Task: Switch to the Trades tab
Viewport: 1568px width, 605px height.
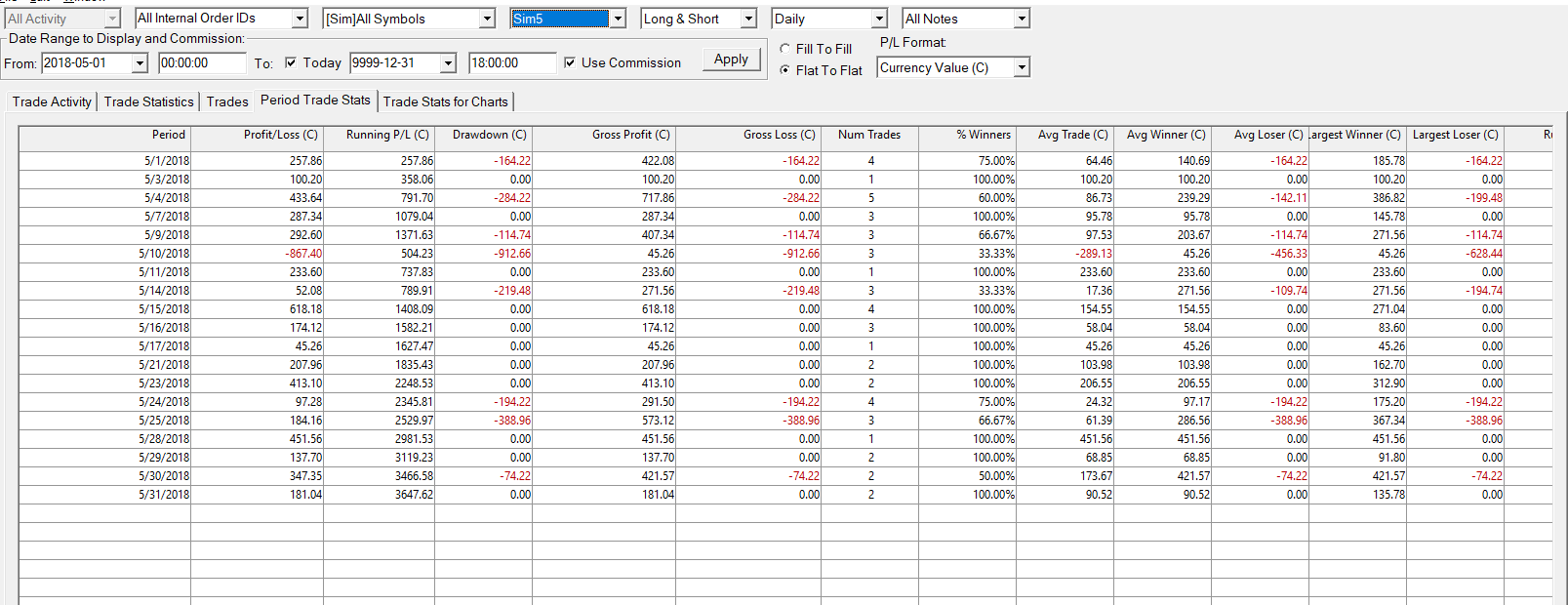Action: [x=227, y=101]
